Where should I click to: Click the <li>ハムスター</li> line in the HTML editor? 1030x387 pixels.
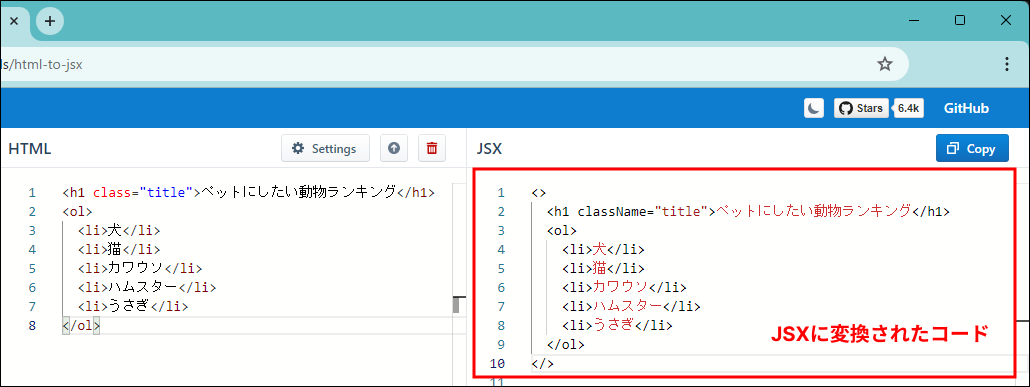coord(146,288)
